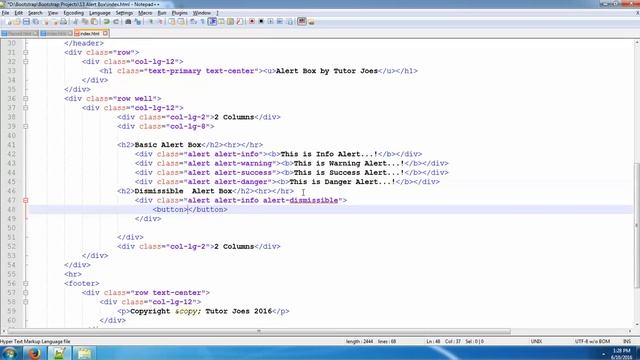The height and width of the screenshot is (360, 640).
Task: Open Find using the binoculars icon
Action: [128, 22]
